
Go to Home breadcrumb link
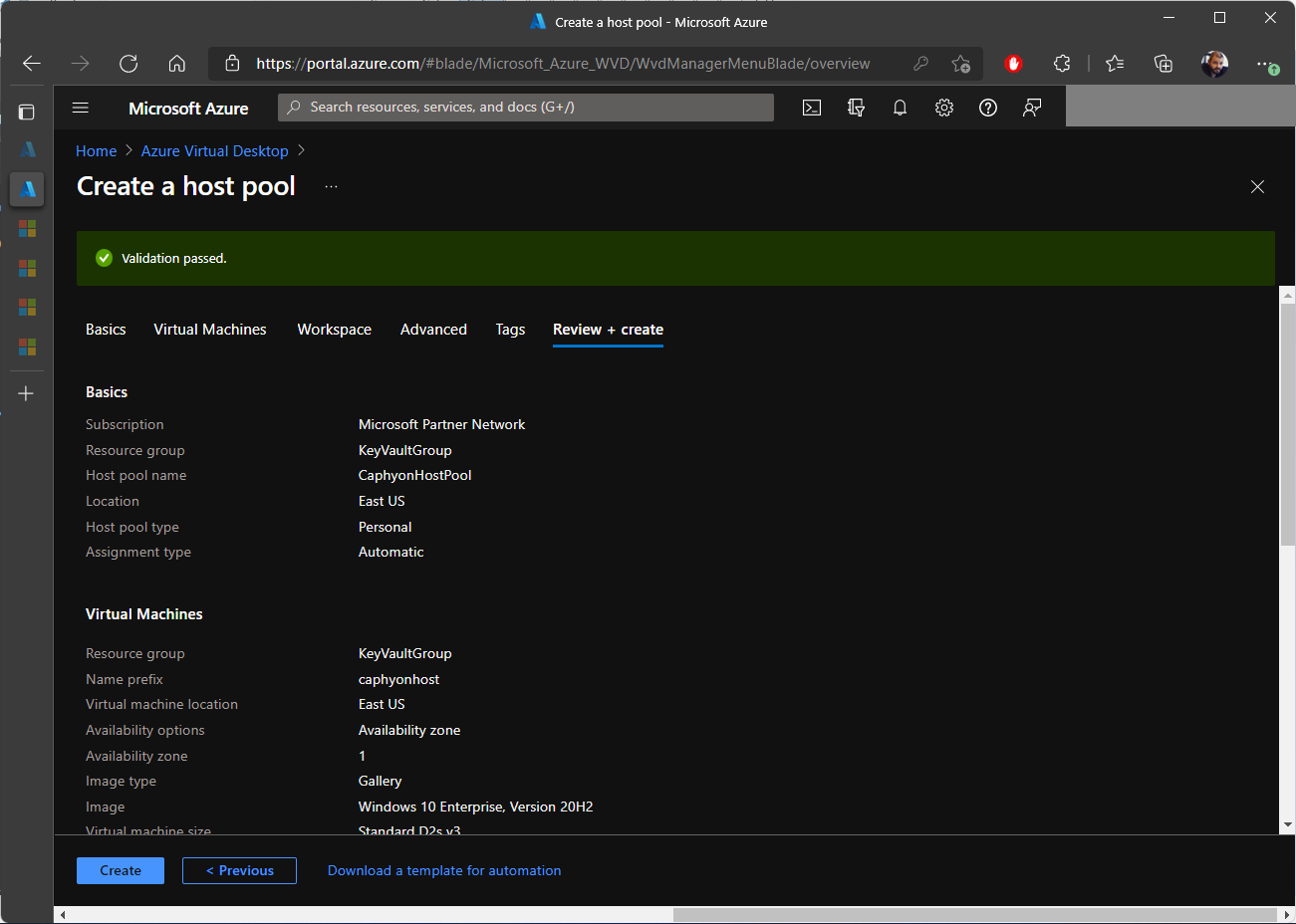(x=97, y=151)
